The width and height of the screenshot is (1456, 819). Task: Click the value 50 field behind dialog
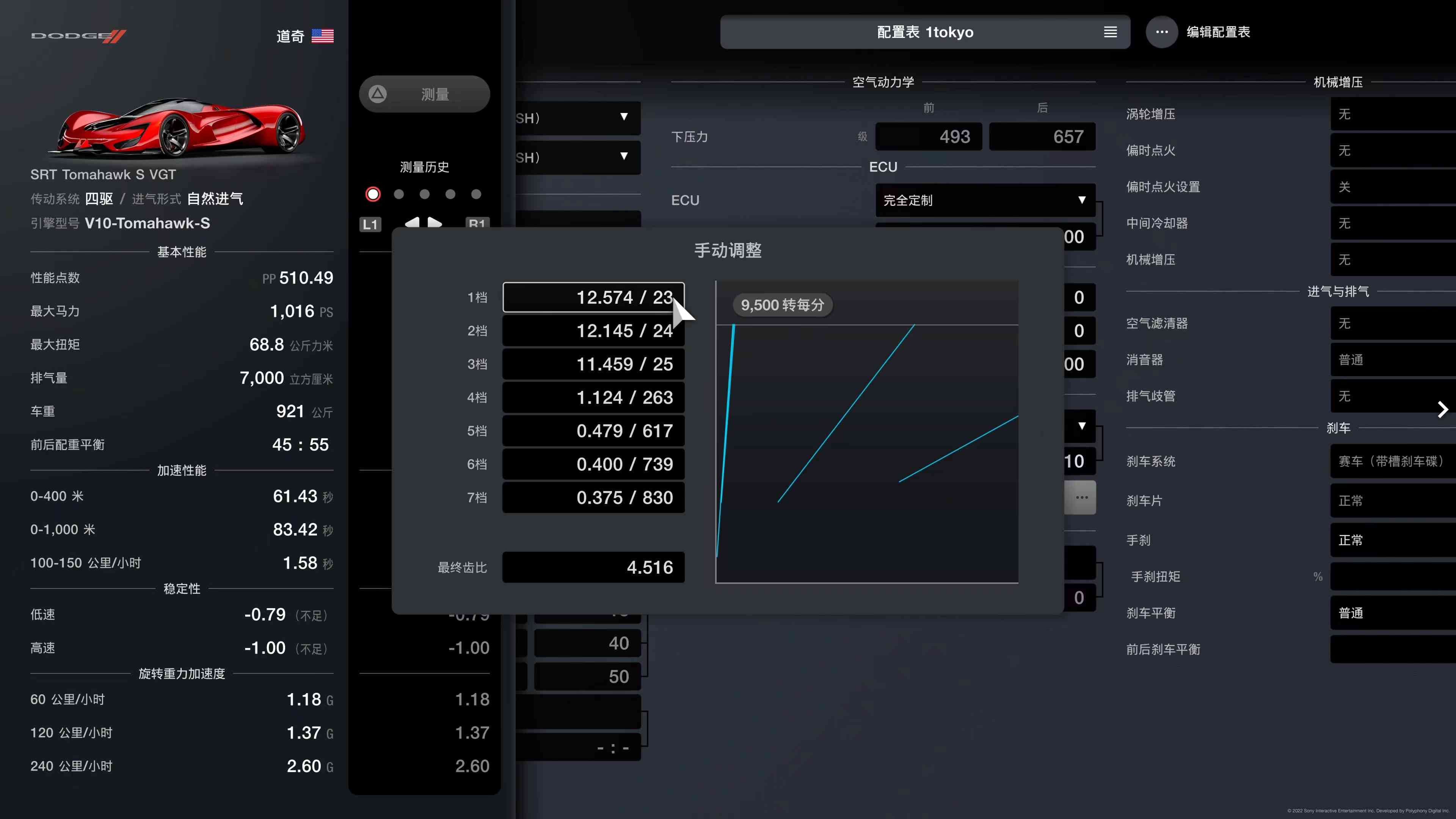point(587,676)
